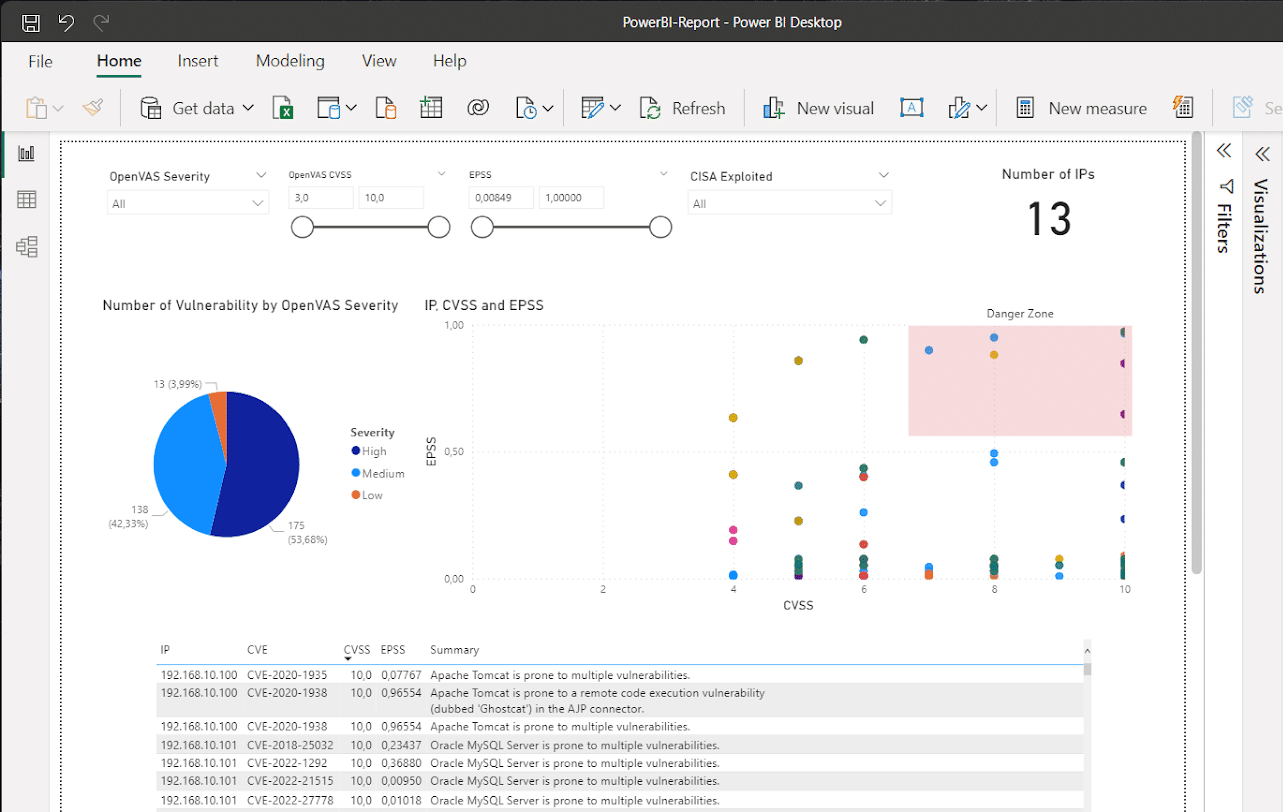Switch to the Data view in left sidebar
This screenshot has width=1283, height=812.
coord(26,199)
